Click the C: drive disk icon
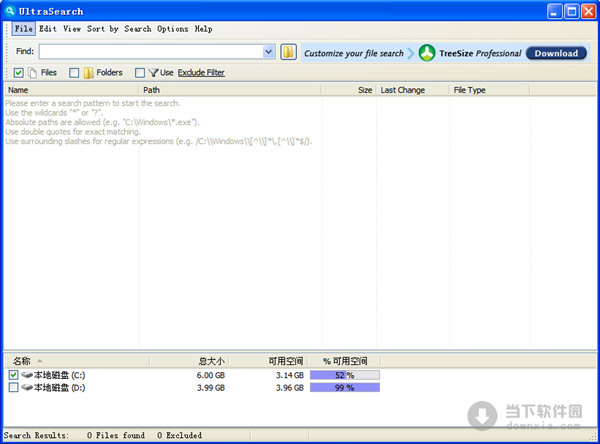The image size is (600, 444). [27, 375]
